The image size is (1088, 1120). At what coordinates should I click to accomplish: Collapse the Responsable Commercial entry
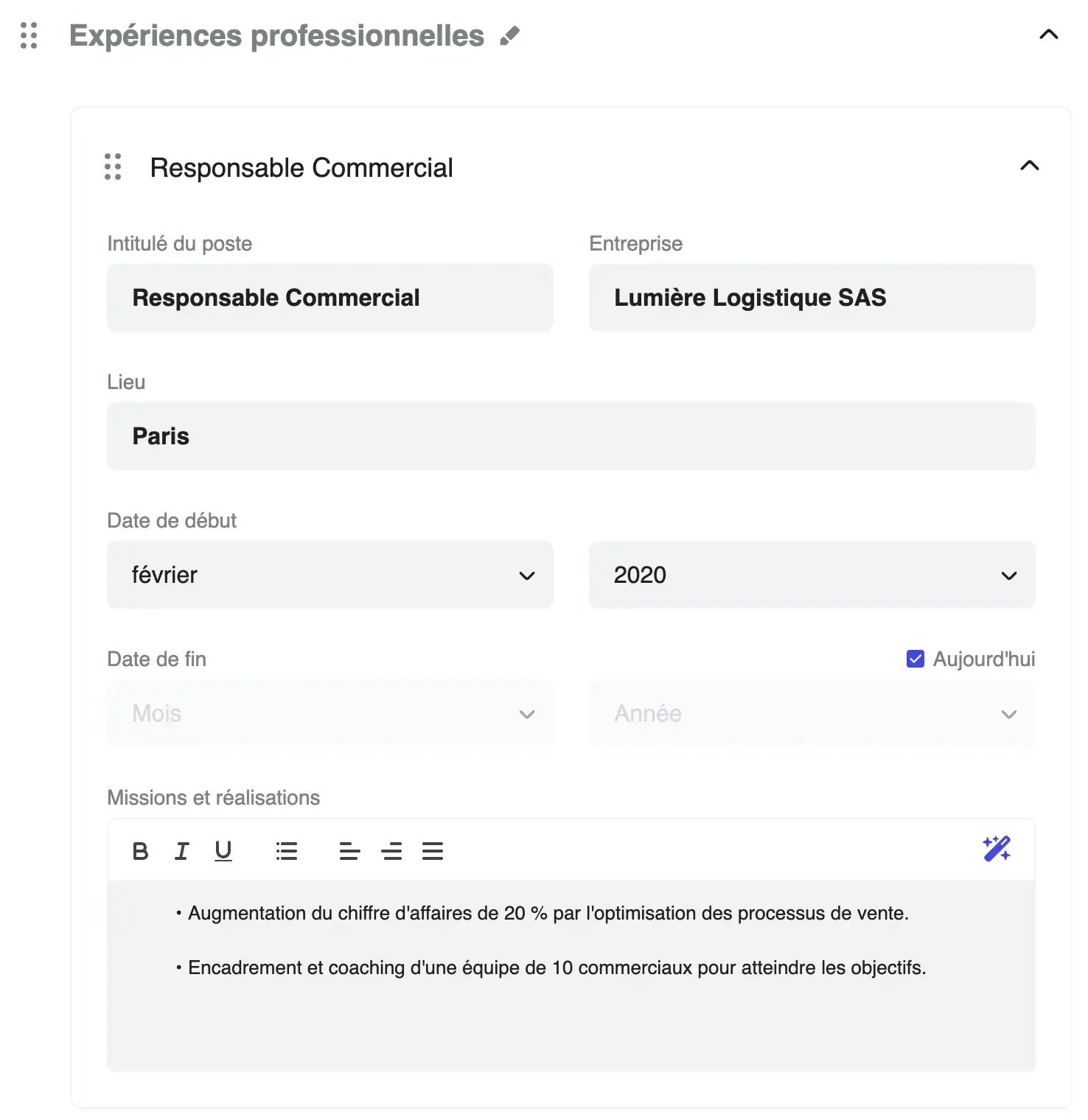[1031, 166]
